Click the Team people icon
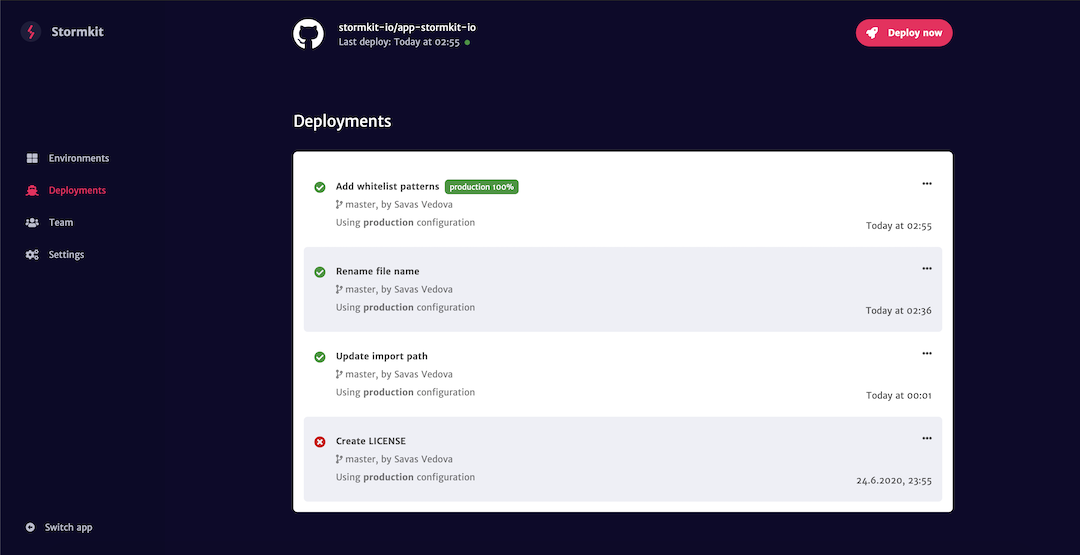The image size is (1080, 555). pyautogui.click(x=32, y=222)
